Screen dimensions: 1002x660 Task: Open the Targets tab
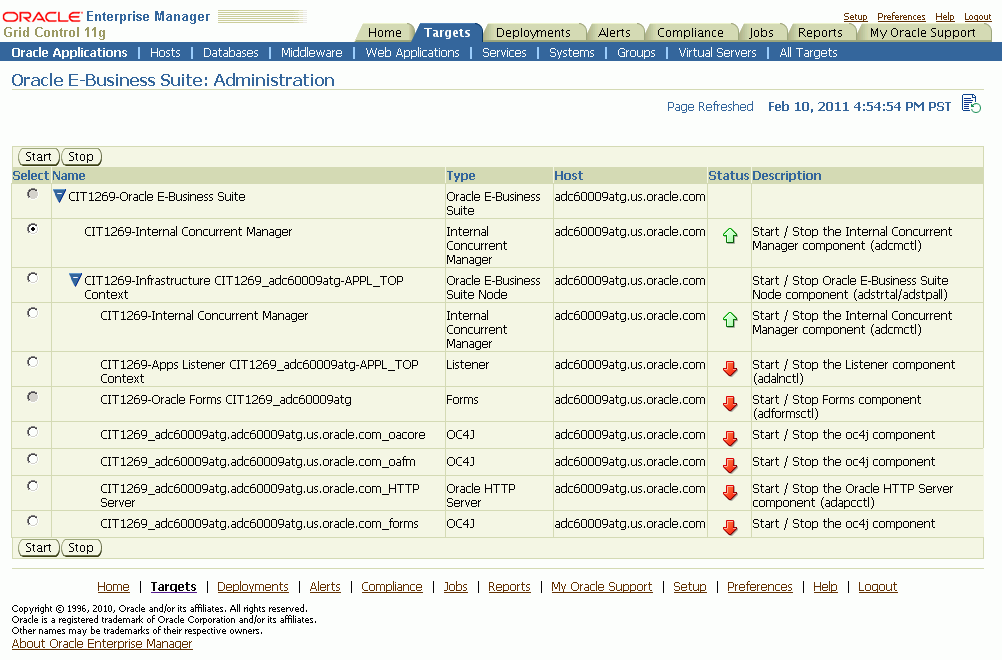tap(447, 33)
